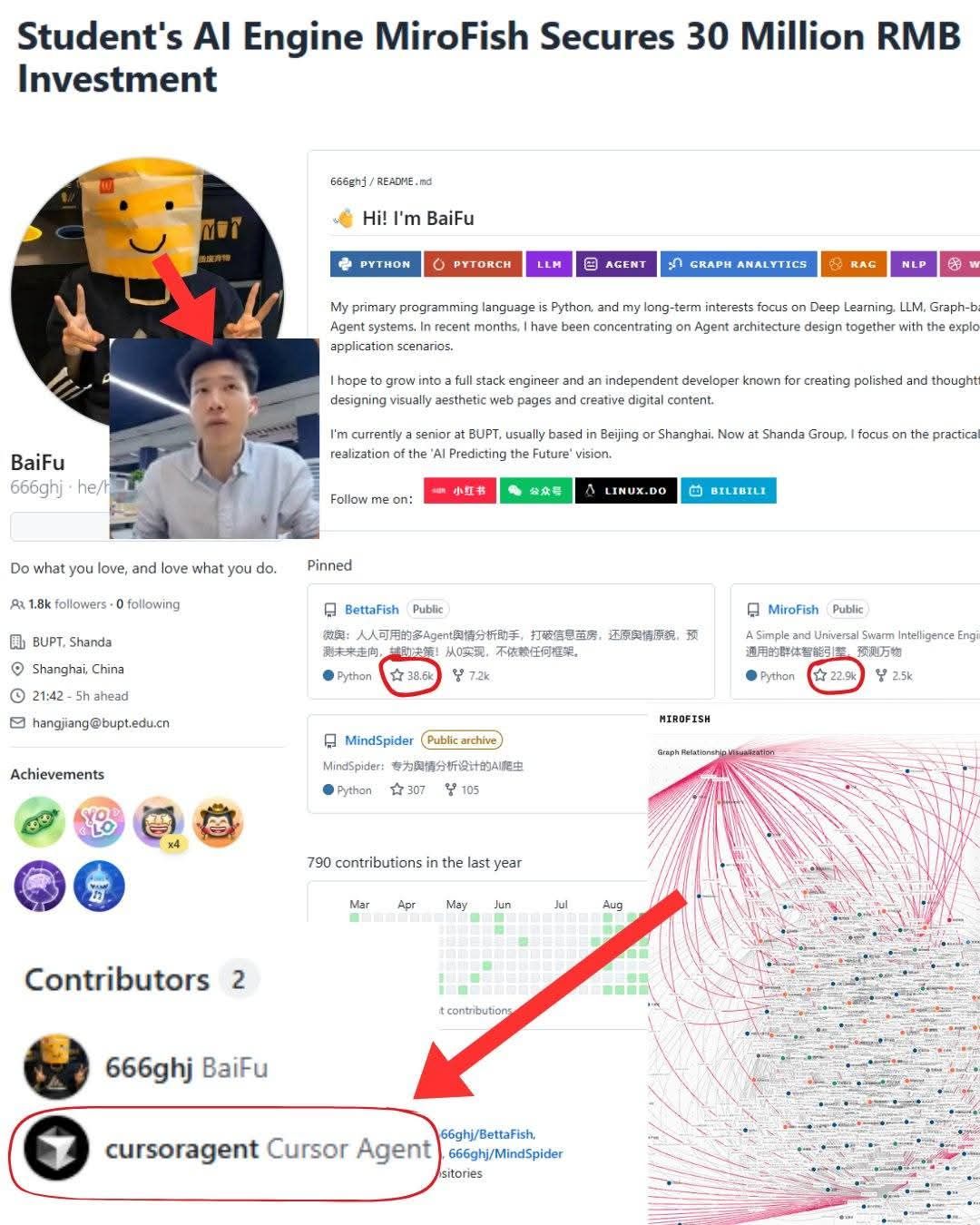980x1225 pixels.
Task: Open the Linux.do follow badge
Action: pos(627,491)
